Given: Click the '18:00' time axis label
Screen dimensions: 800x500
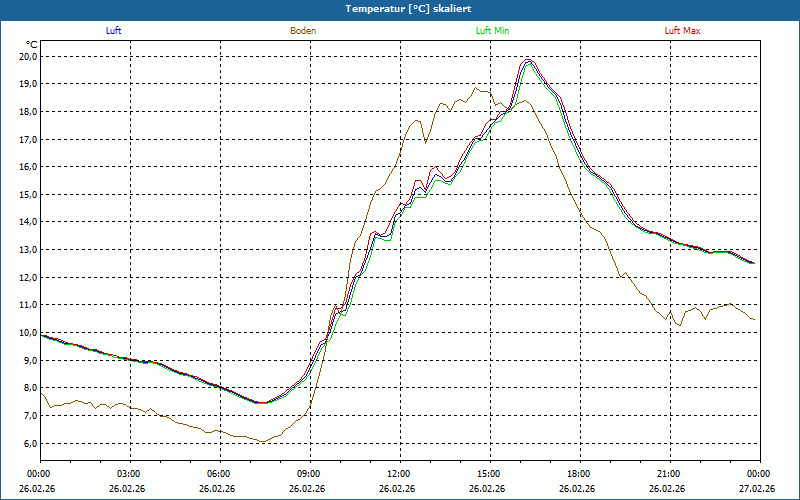Looking at the screenshot, I should coord(580,474).
